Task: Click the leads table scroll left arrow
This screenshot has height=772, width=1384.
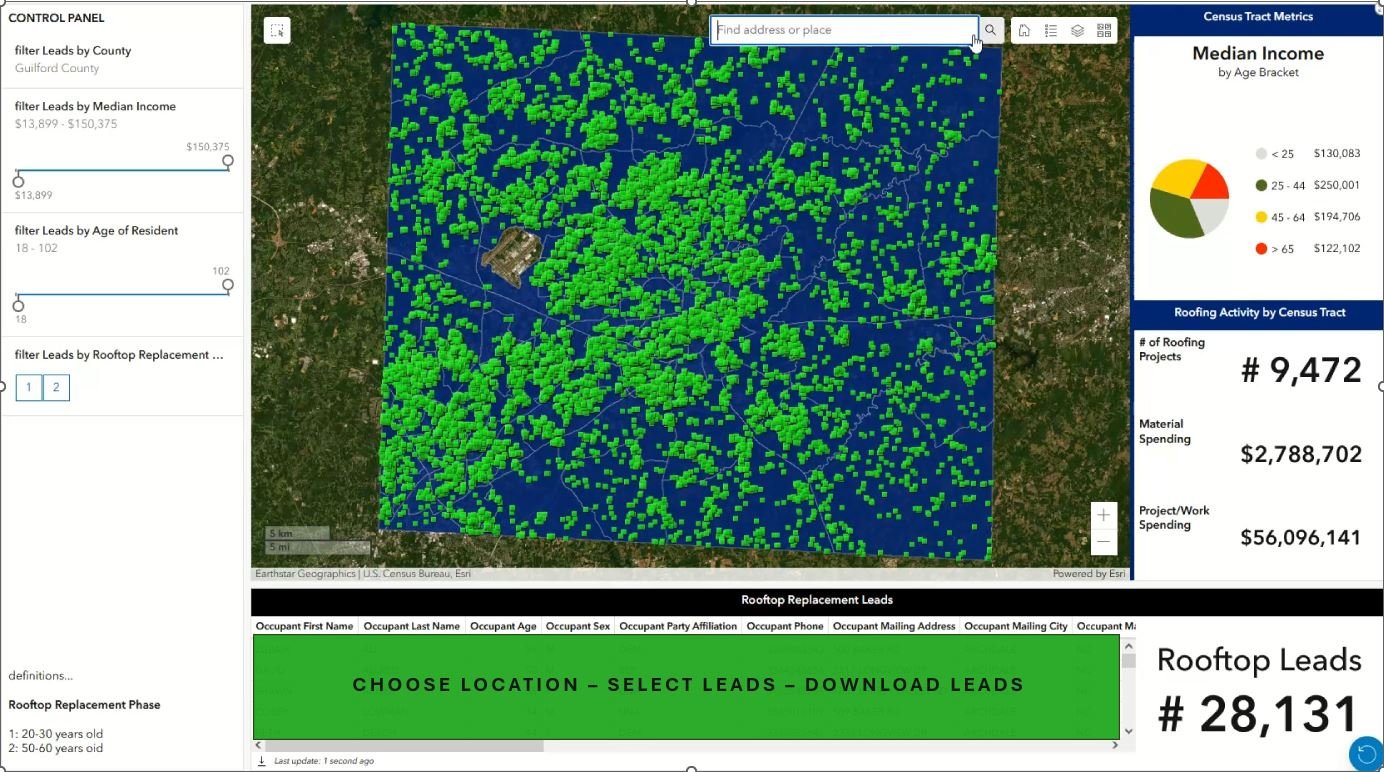Action: point(259,745)
